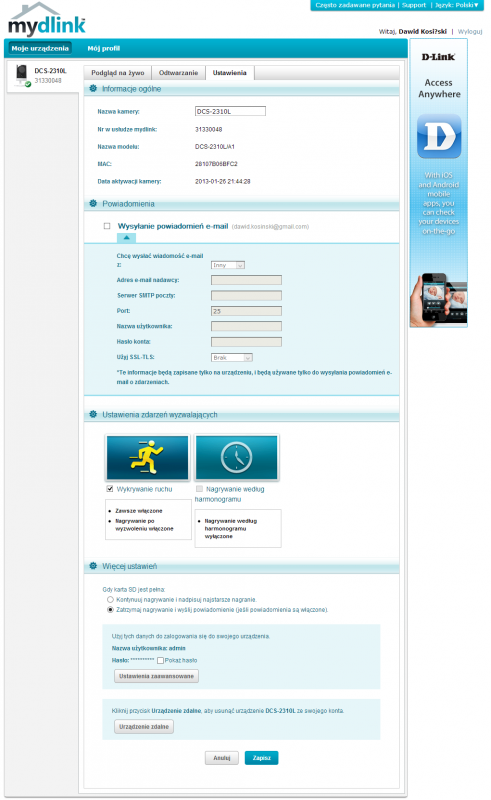Open the SSL-TLS dropdown showing Brak
This screenshot has height=800, width=491.
coord(232,358)
